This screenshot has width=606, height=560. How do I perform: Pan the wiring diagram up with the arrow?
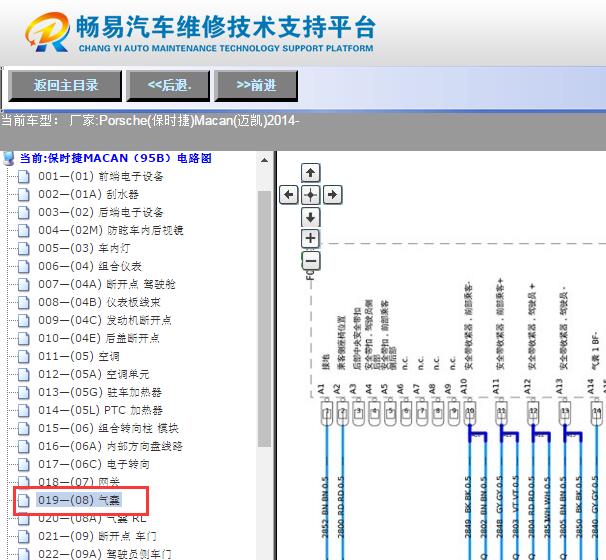click(x=310, y=173)
